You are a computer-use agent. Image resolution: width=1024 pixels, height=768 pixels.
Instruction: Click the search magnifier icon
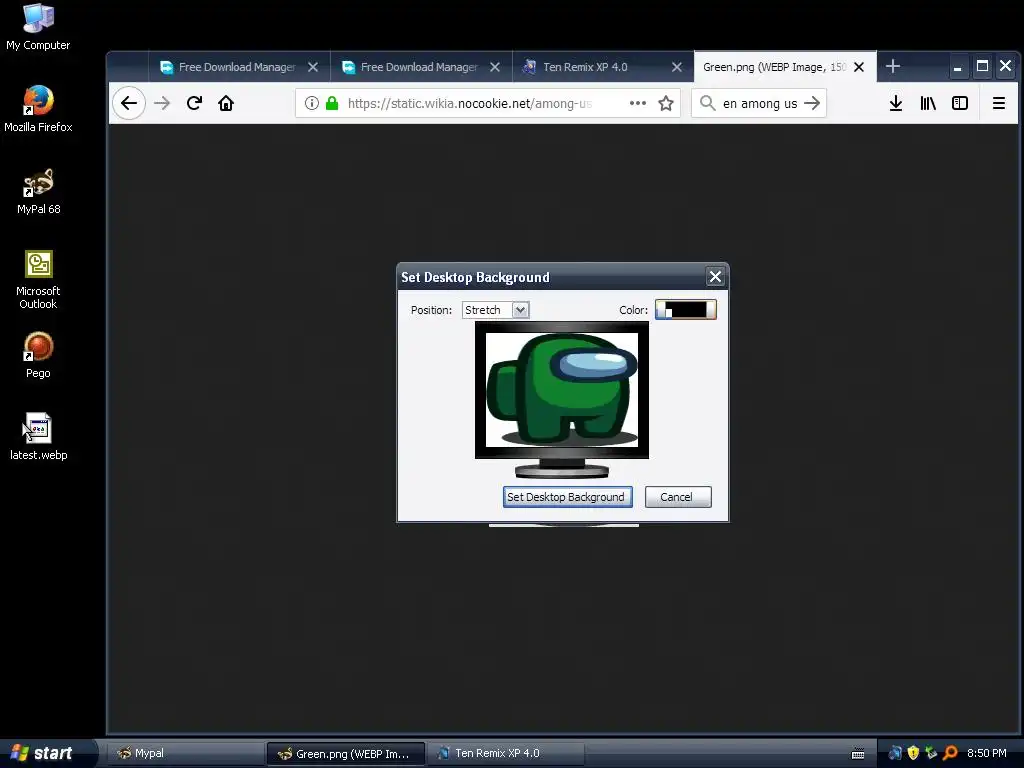tap(707, 103)
